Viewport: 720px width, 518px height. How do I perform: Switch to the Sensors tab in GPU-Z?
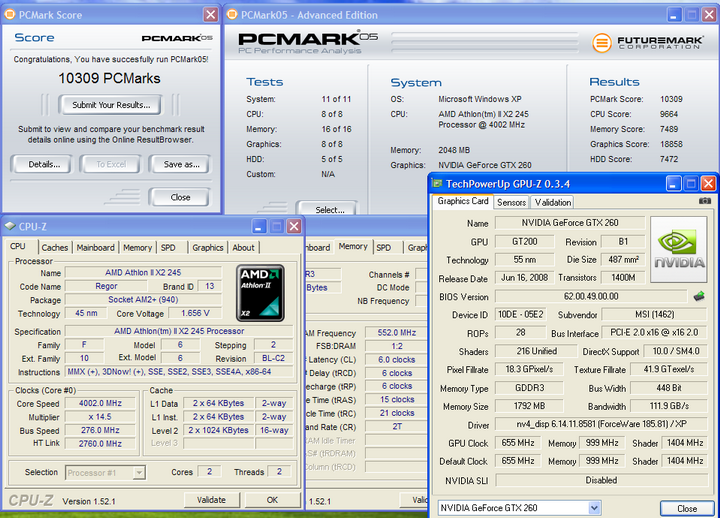point(512,203)
